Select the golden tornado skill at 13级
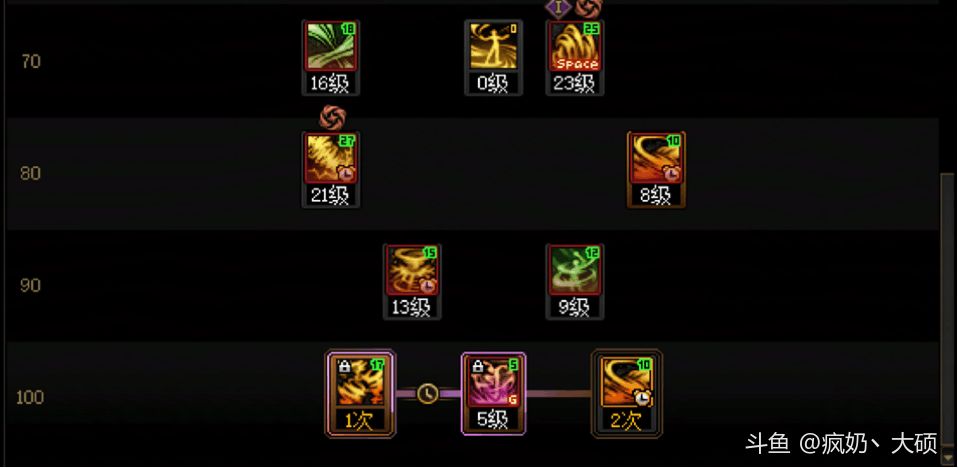The height and width of the screenshot is (468, 958). 412,271
